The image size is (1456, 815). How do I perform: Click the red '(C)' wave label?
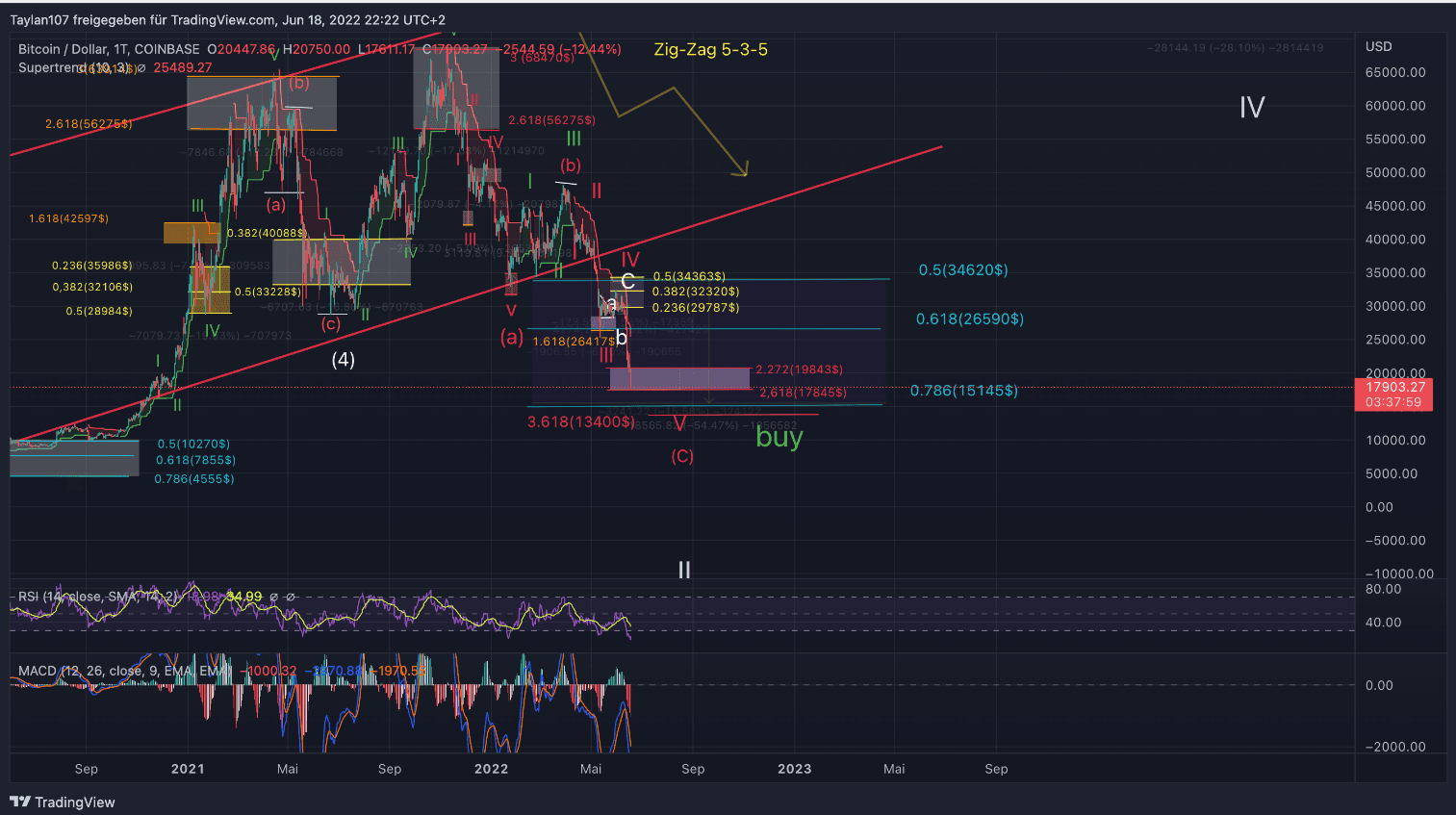pyautogui.click(x=682, y=456)
